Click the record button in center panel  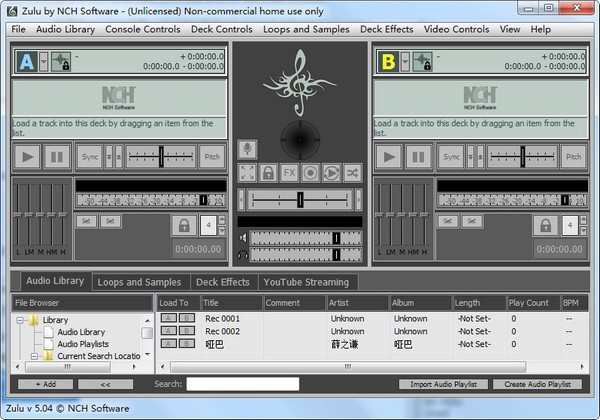[310, 172]
